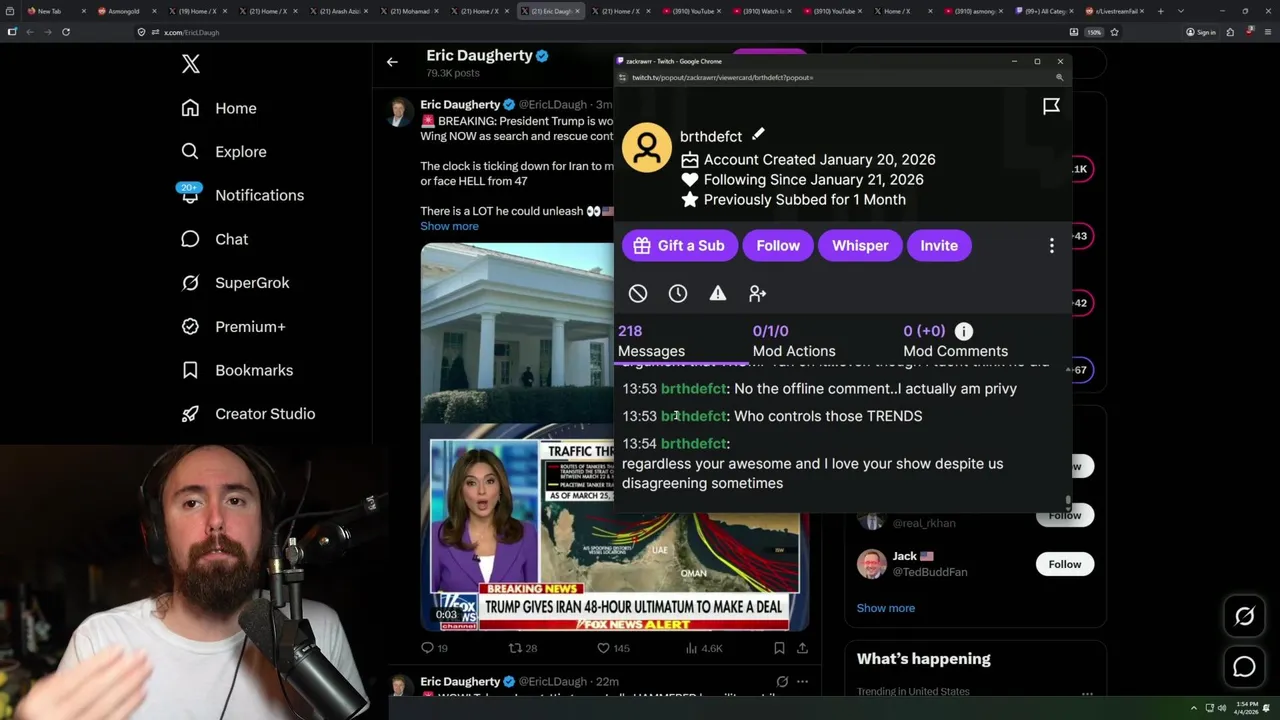Click the brthdefct avatar in viewer card
1280x720 pixels.
[x=647, y=148]
